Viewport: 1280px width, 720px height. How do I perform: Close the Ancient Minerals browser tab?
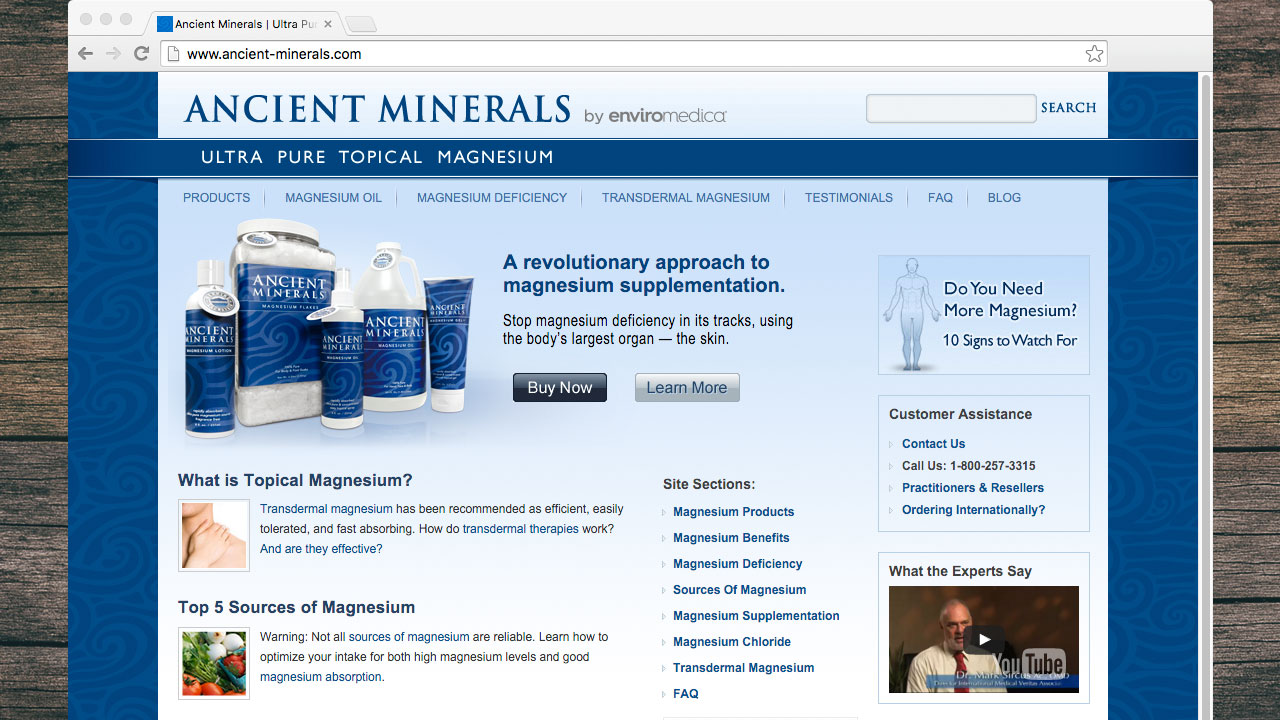pyautogui.click(x=328, y=24)
